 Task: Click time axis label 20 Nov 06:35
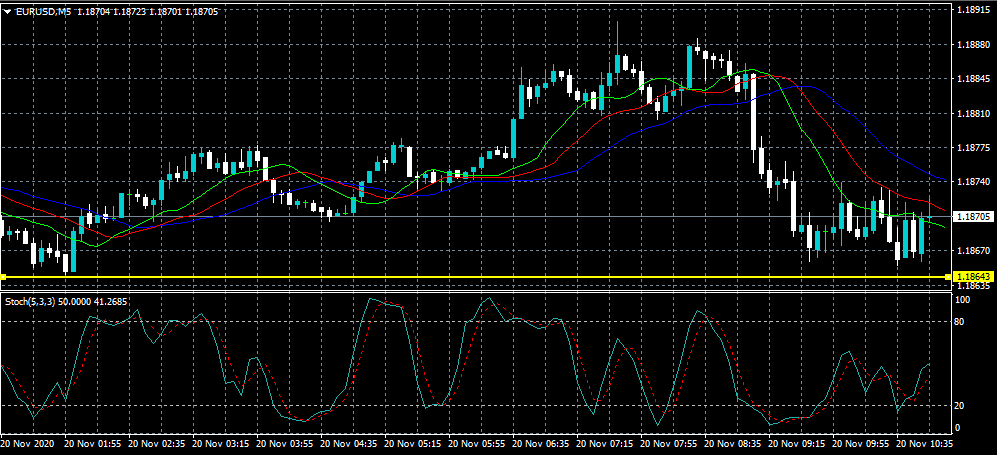pyautogui.click(x=540, y=442)
